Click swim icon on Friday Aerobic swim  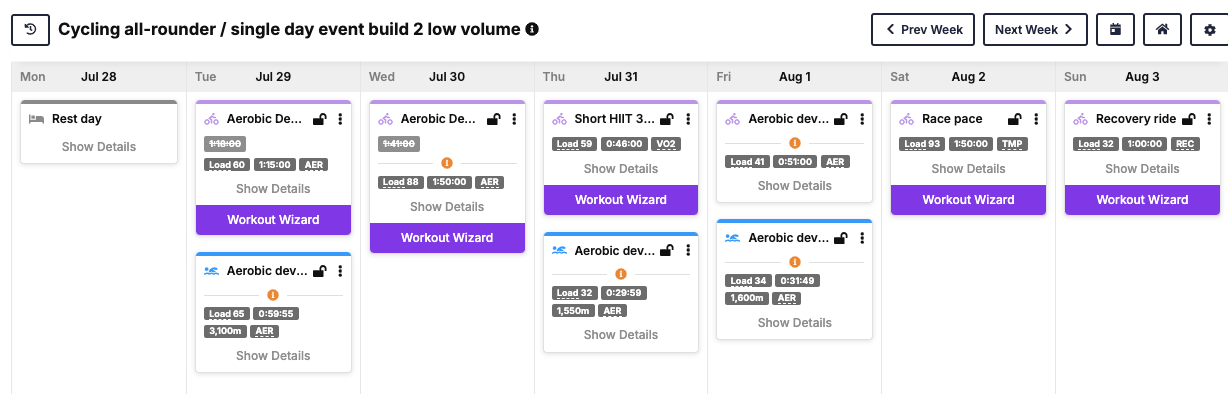pyautogui.click(x=733, y=238)
